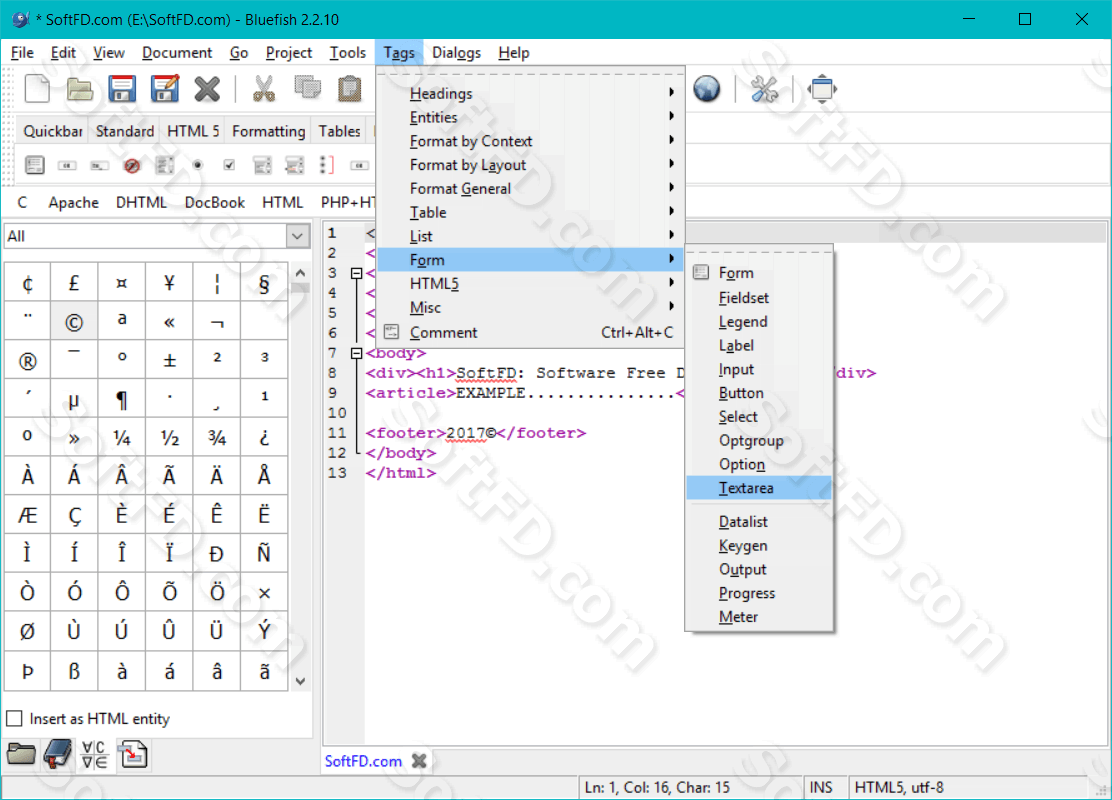Open the filebrowser panel folder icon
The height and width of the screenshot is (800, 1112).
click(x=21, y=753)
